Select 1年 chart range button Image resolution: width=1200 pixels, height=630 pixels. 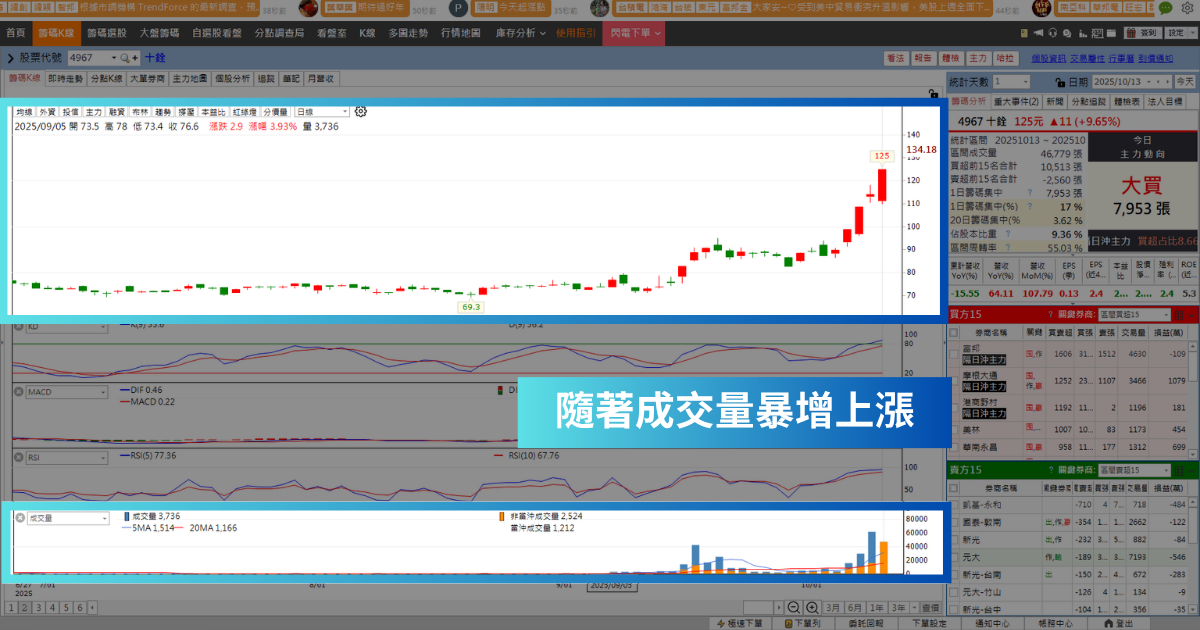[x=876, y=608]
